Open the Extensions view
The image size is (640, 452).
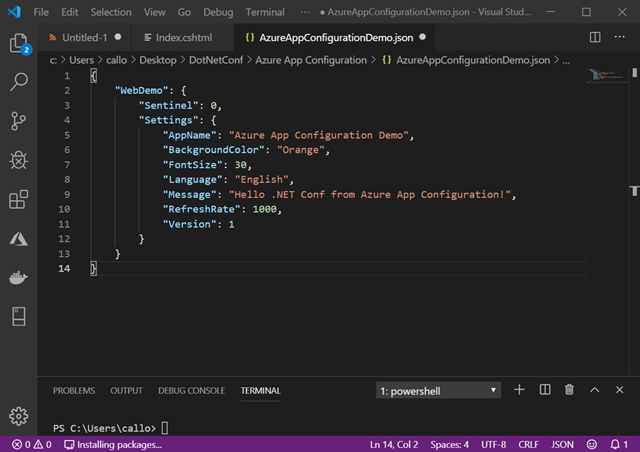click(19, 200)
